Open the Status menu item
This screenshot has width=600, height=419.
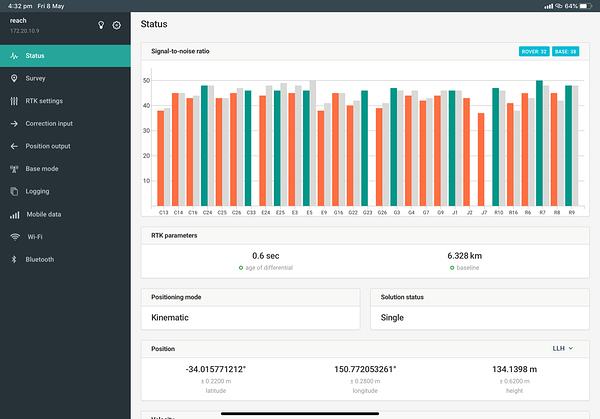coord(65,56)
